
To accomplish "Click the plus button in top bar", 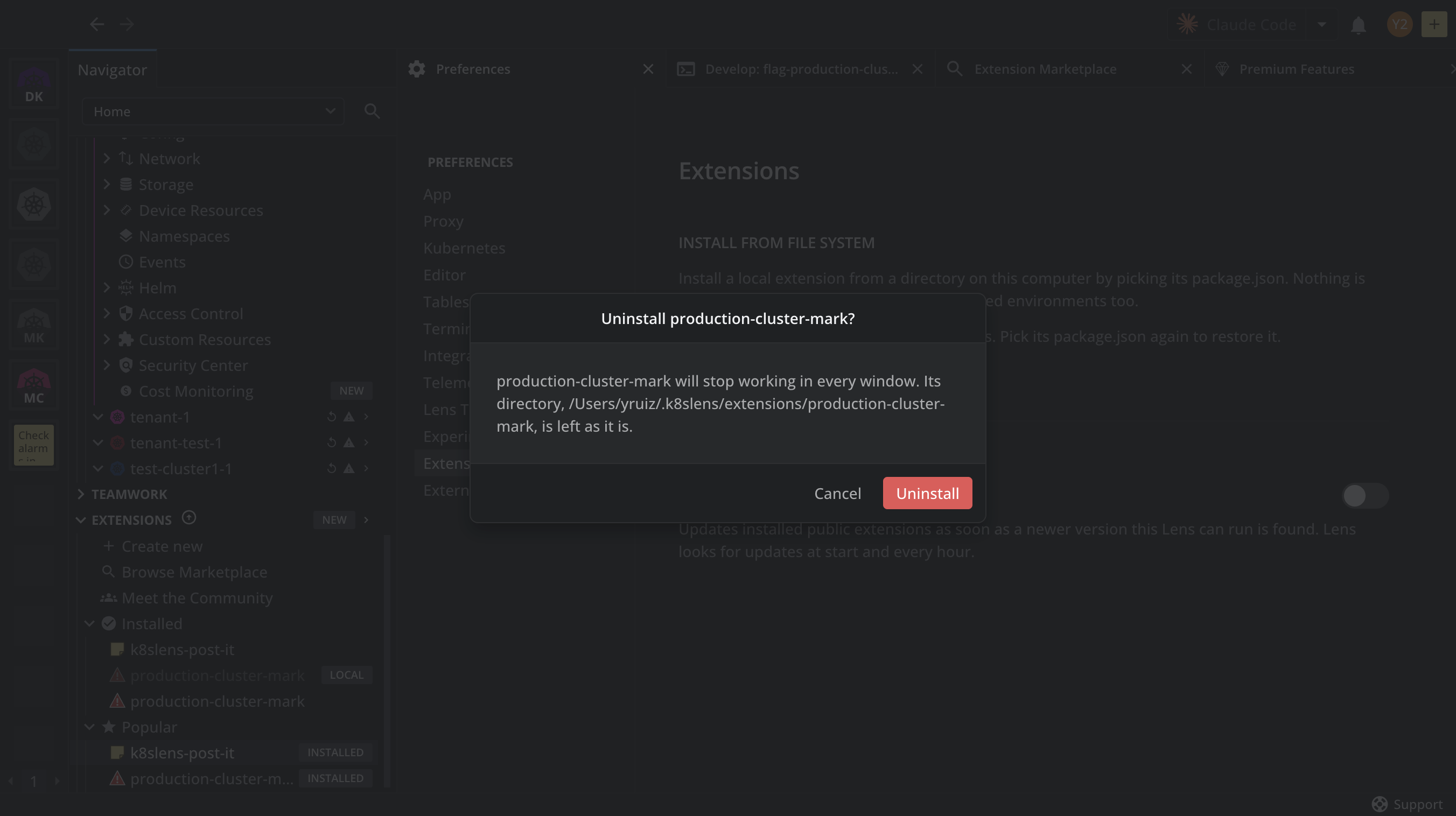I will [1434, 24].
